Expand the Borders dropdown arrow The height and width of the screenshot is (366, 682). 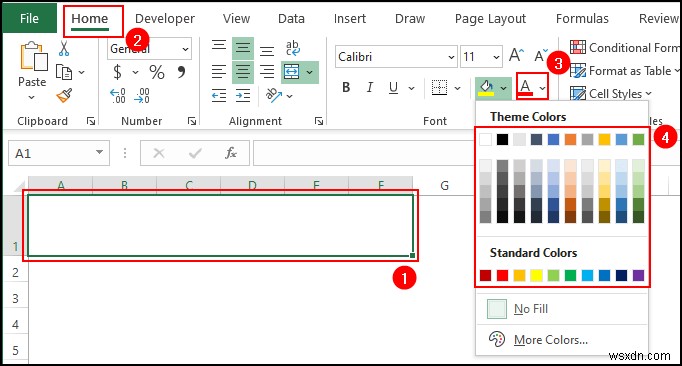[x=458, y=88]
